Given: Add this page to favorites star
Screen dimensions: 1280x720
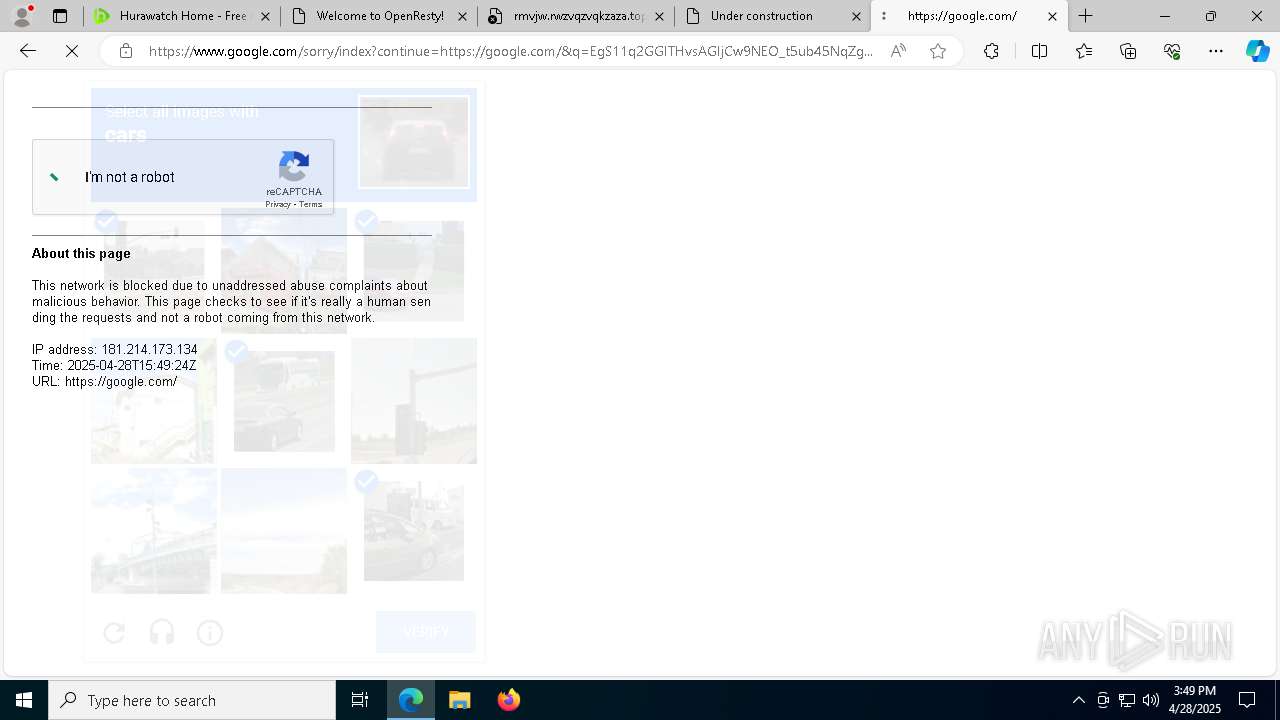Looking at the screenshot, I should (x=938, y=51).
